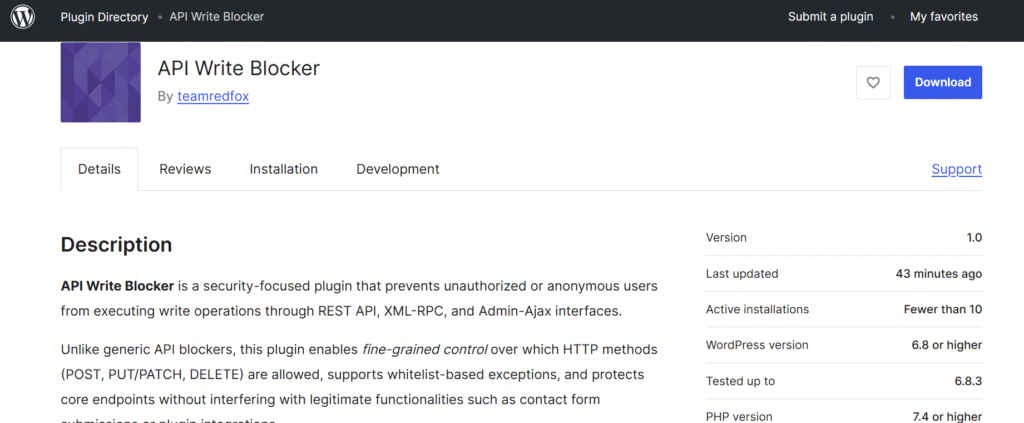Open the Installation tab
The height and width of the screenshot is (423, 1024).
[283, 169]
